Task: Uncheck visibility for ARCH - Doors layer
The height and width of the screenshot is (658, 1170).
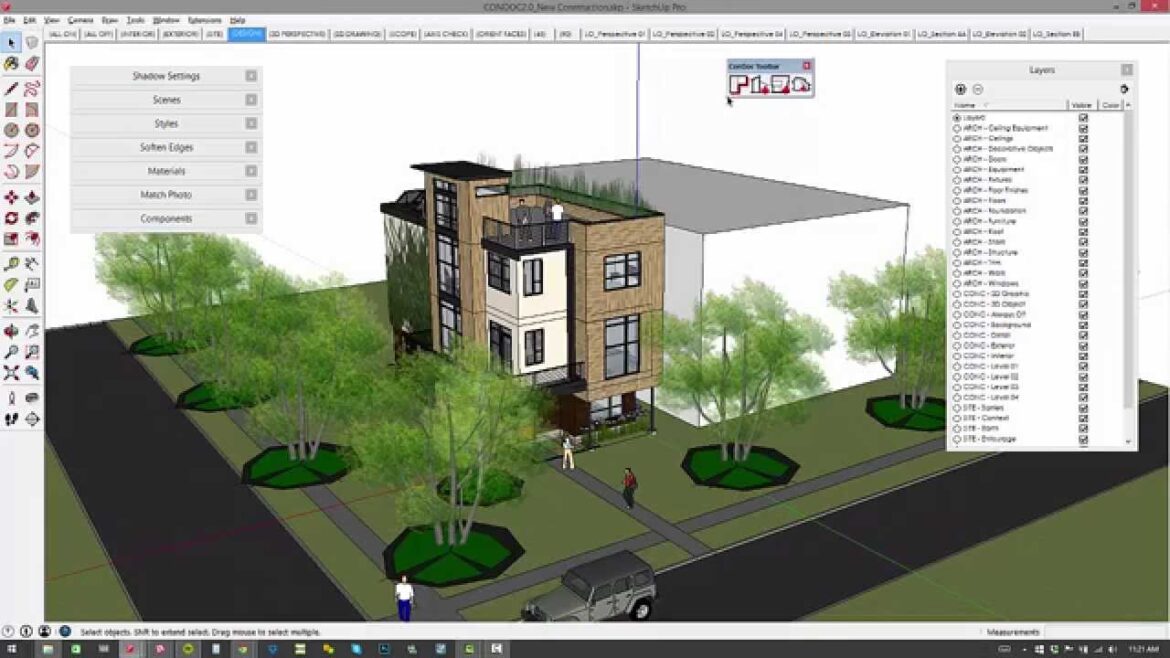Action: pos(1083,159)
